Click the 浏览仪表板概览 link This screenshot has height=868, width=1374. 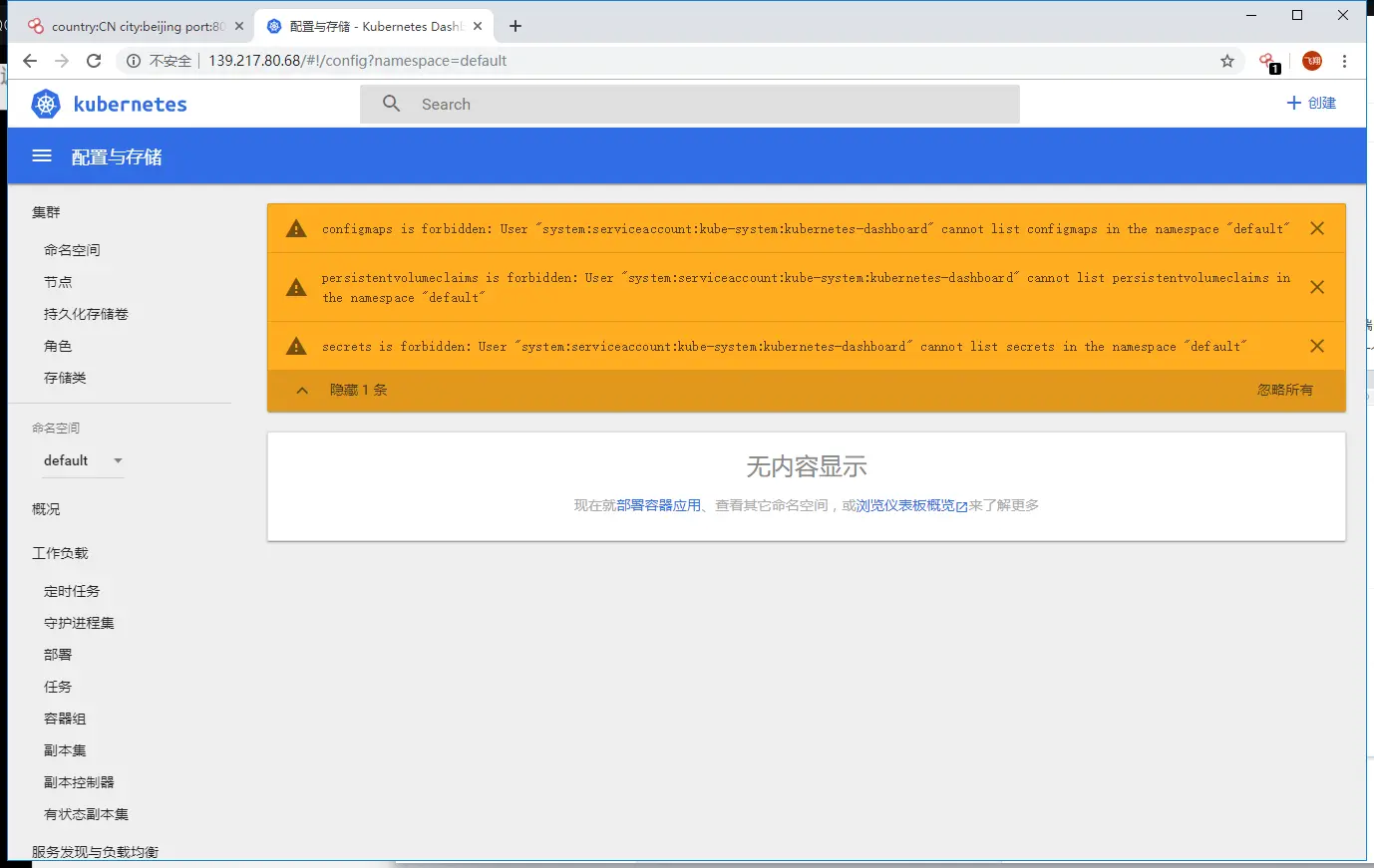click(911, 505)
